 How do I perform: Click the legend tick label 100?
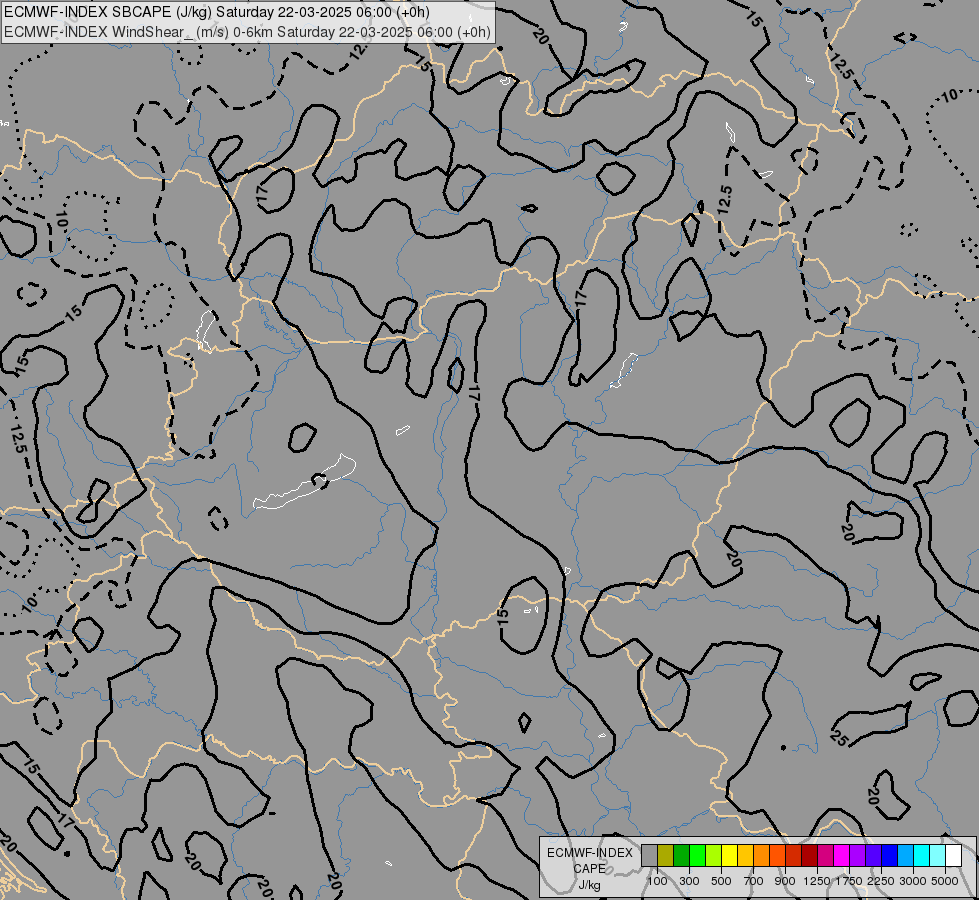click(x=657, y=881)
